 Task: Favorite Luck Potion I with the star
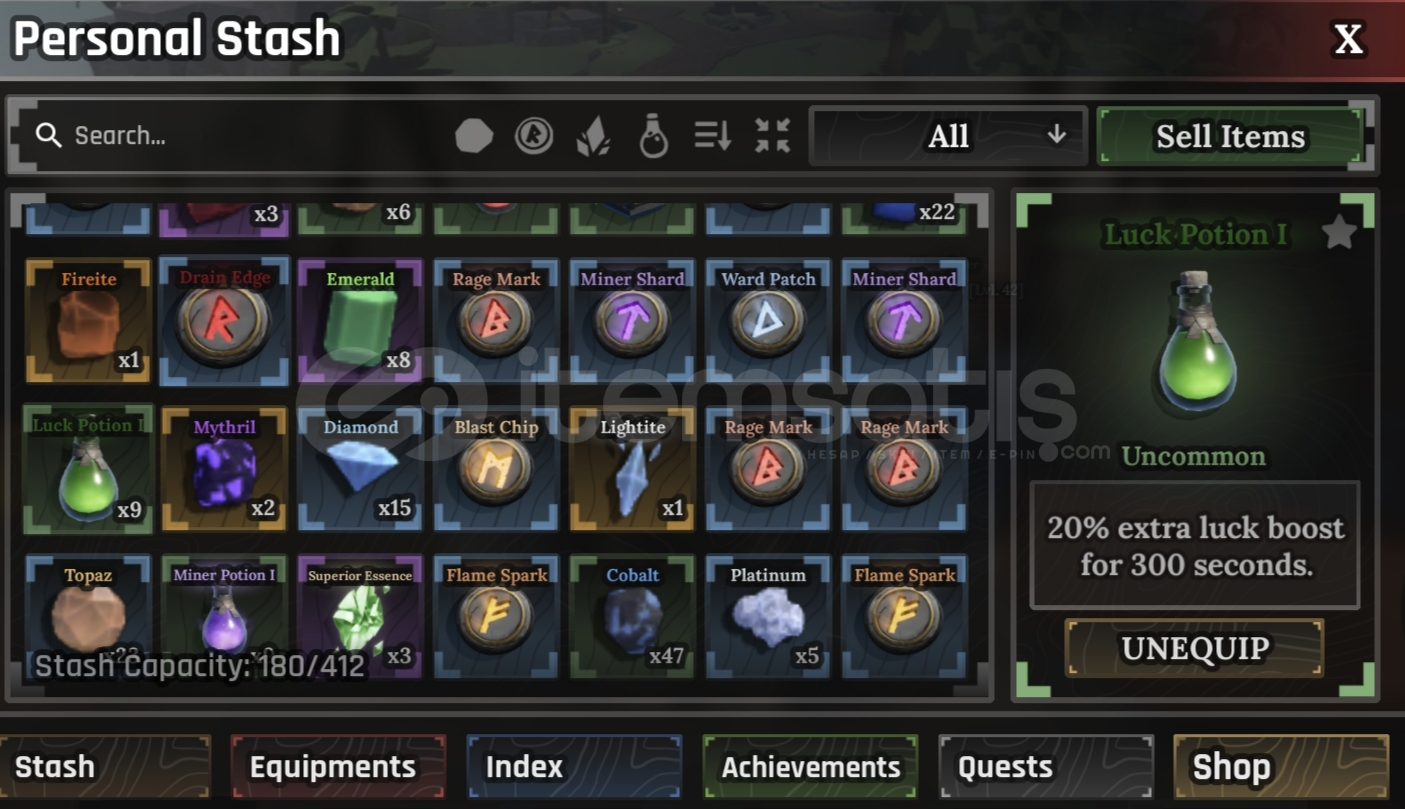tap(1339, 233)
